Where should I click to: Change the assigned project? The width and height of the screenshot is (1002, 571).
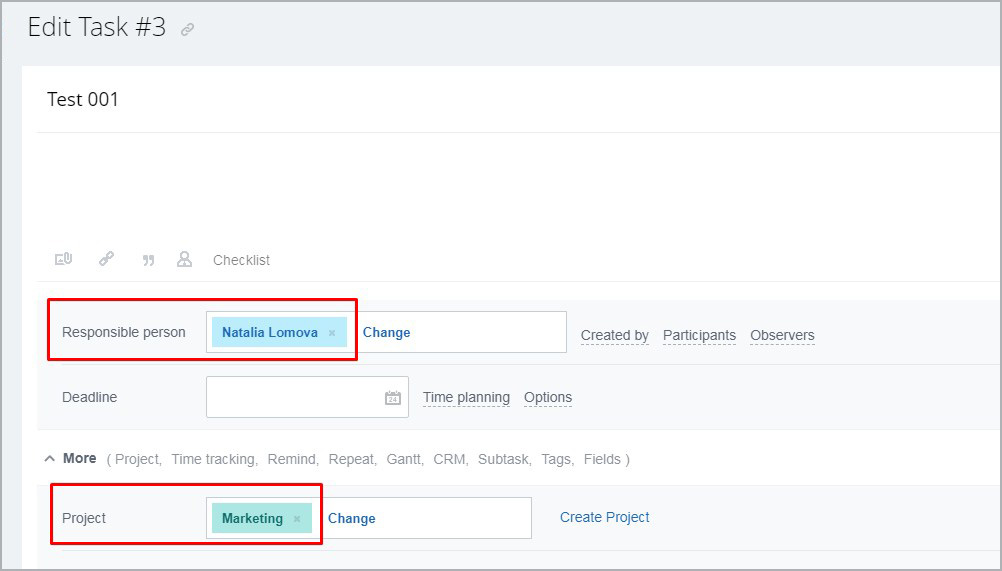coord(351,519)
